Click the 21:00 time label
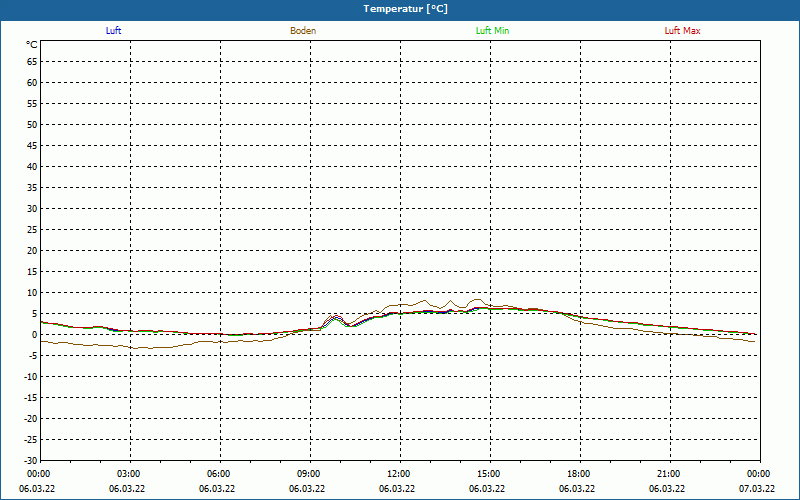Screen dimensions: 800x500 [669, 474]
